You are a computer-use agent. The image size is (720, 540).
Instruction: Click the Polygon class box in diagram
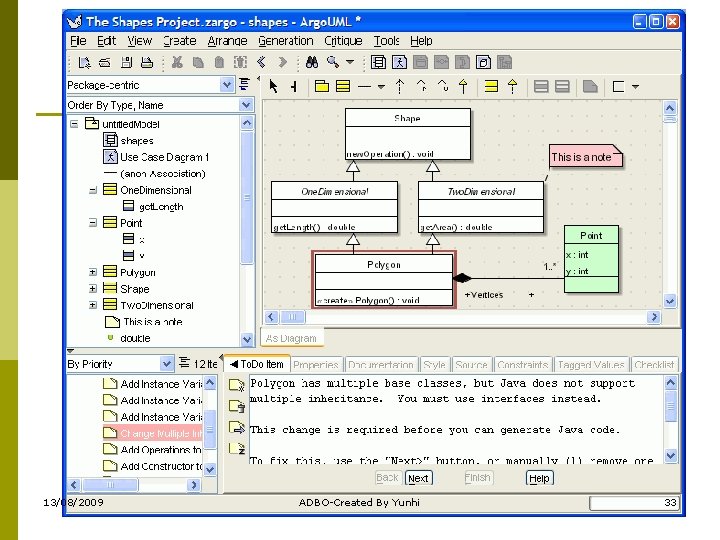pyautogui.click(x=384, y=279)
